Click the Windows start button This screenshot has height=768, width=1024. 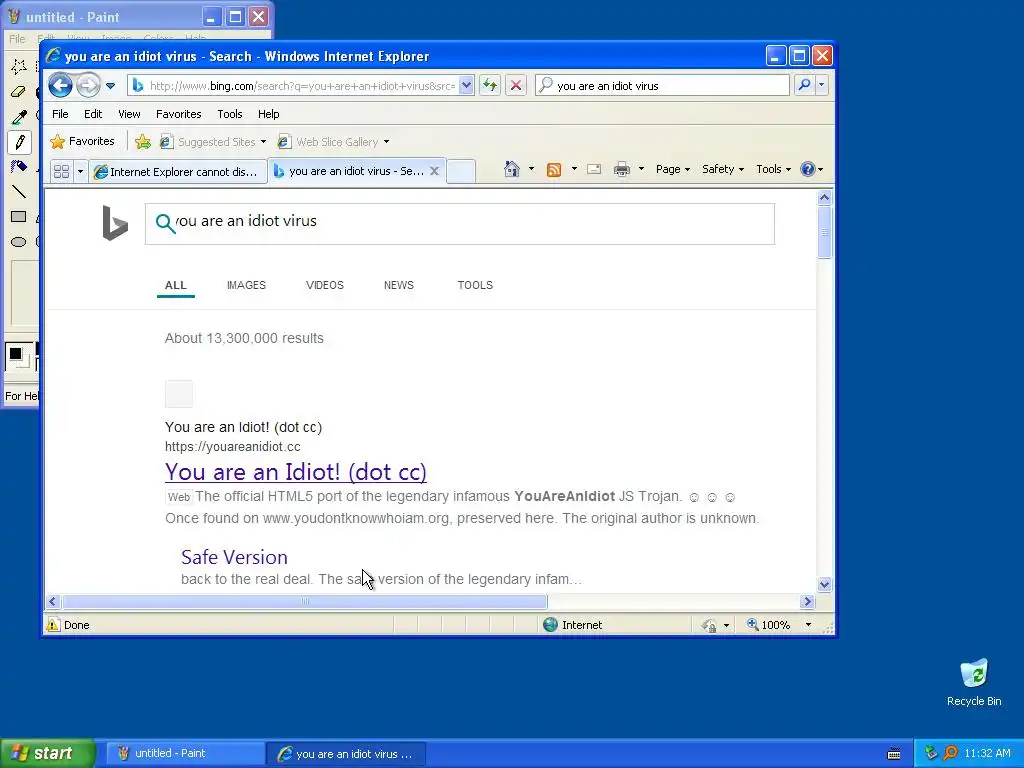[x=47, y=754]
